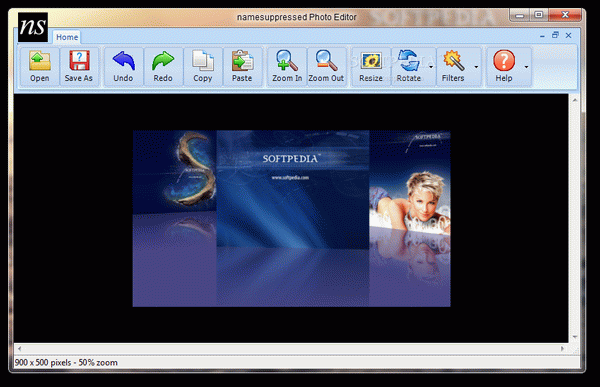Click the Softpedia image on canvas
The width and height of the screenshot is (600, 387).
pyautogui.click(x=292, y=219)
